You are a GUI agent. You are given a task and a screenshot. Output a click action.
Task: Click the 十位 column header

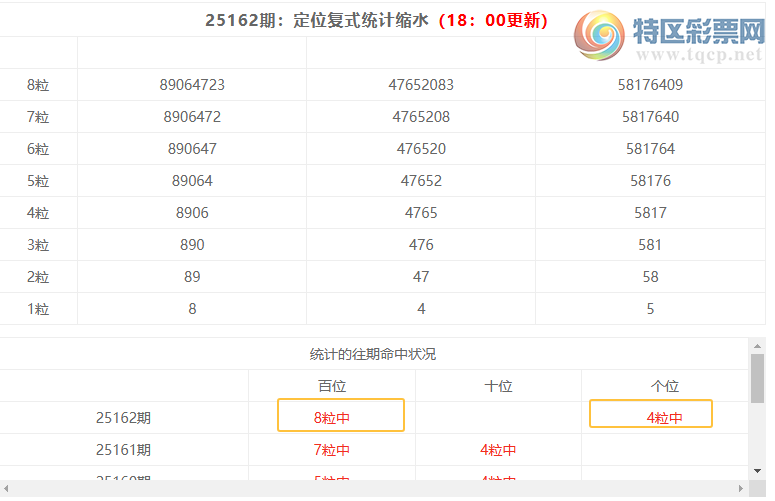pos(498,386)
